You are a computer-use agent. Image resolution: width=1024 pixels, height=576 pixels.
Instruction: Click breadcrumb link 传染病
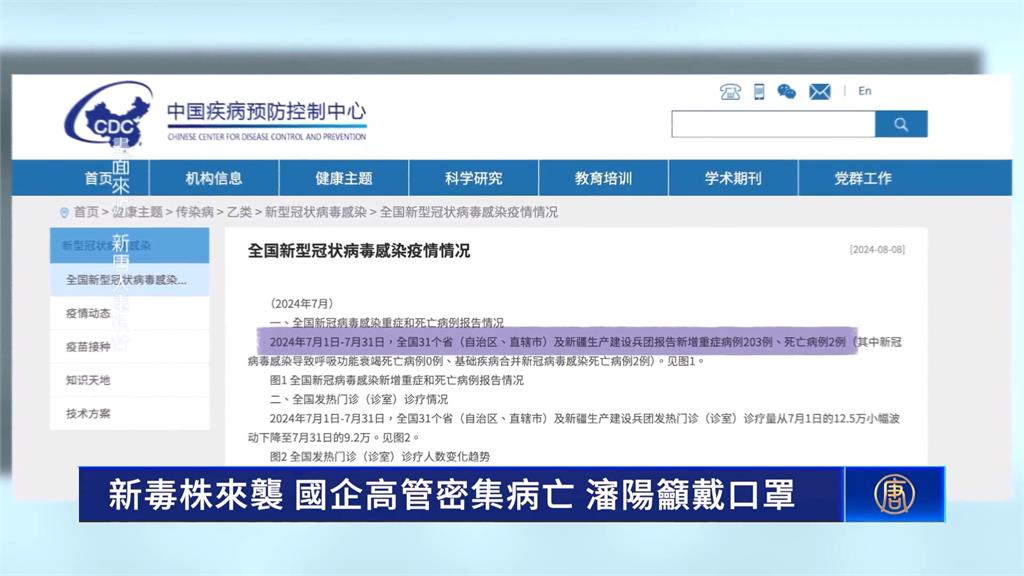pos(195,212)
